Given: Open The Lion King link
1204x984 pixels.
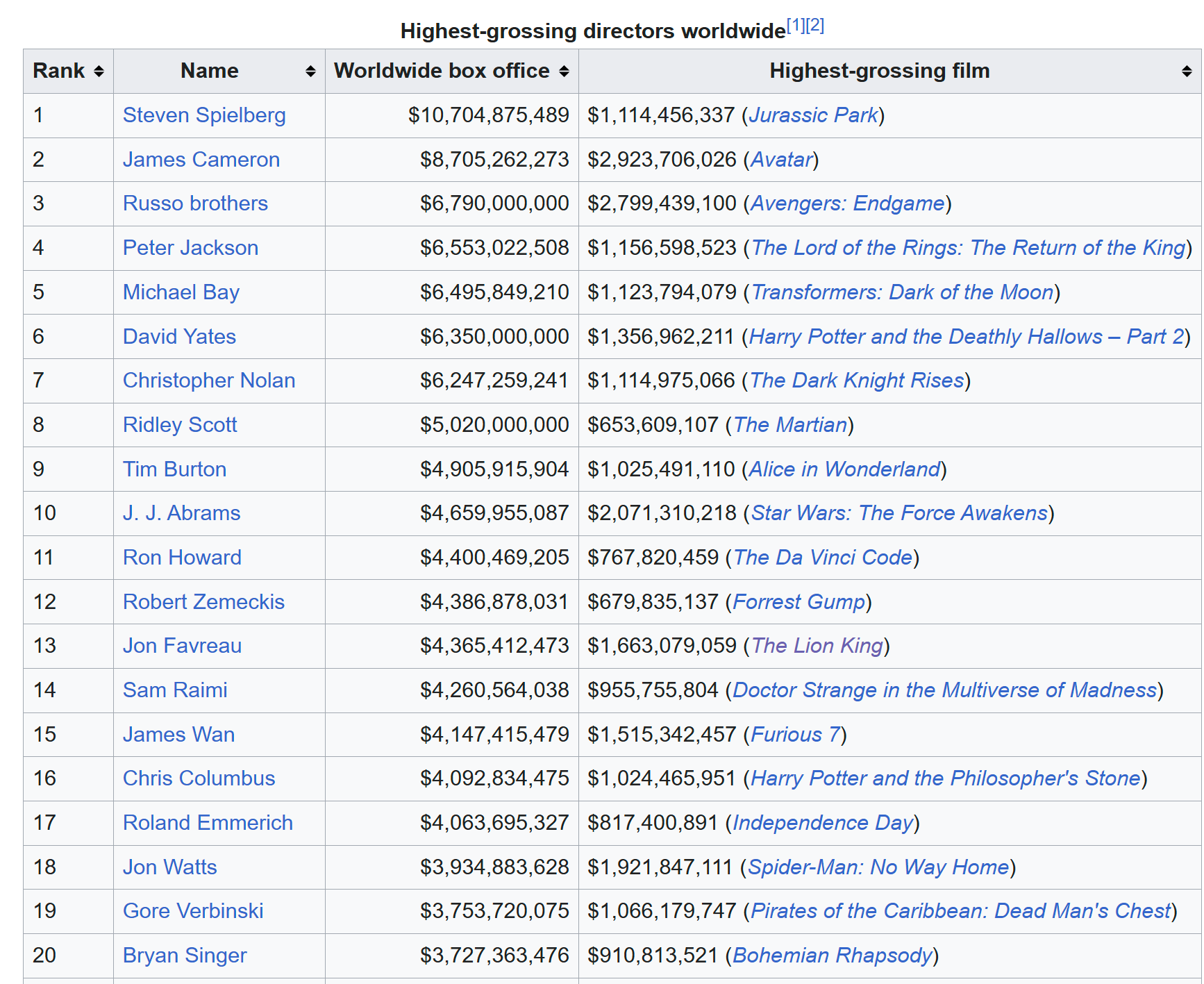Looking at the screenshot, I should coord(817,646).
